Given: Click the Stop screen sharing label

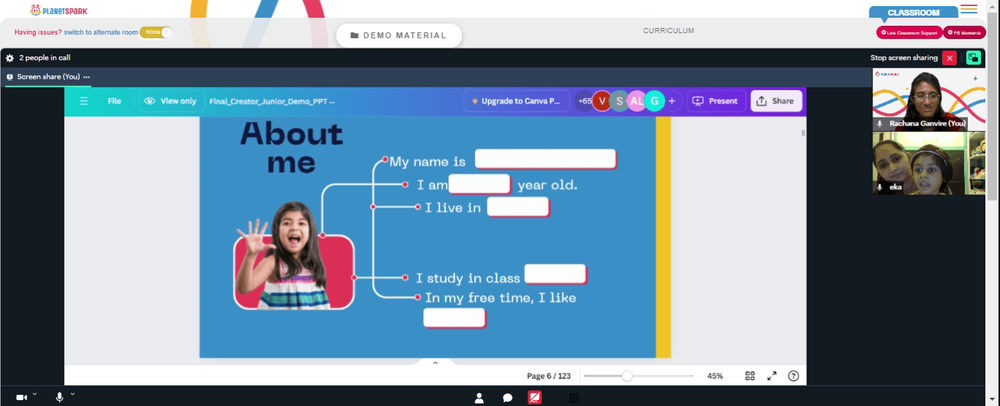Looking at the screenshot, I should pyautogui.click(x=904, y=58).
